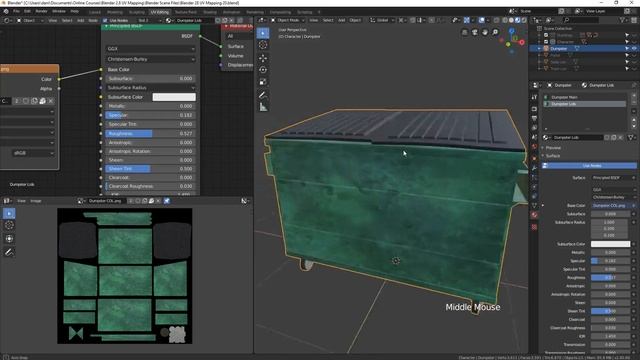Open the Christensen-Burley subsurface method dropdown
Screen dimensions: 640x360
pyautogui.click(x=151, y=59)
